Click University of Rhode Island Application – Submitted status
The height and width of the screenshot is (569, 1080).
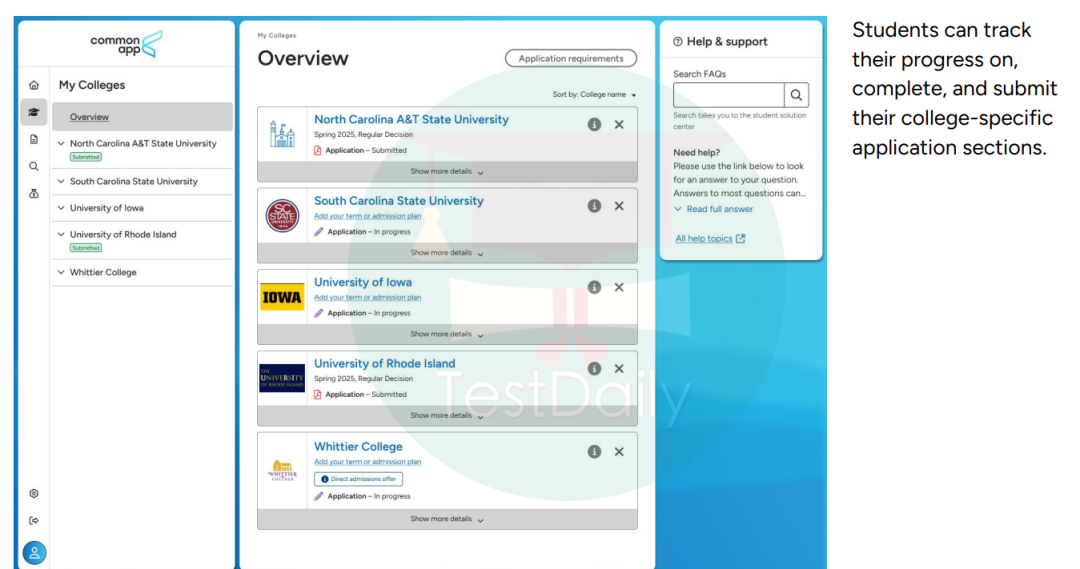(x=360, y=394)
